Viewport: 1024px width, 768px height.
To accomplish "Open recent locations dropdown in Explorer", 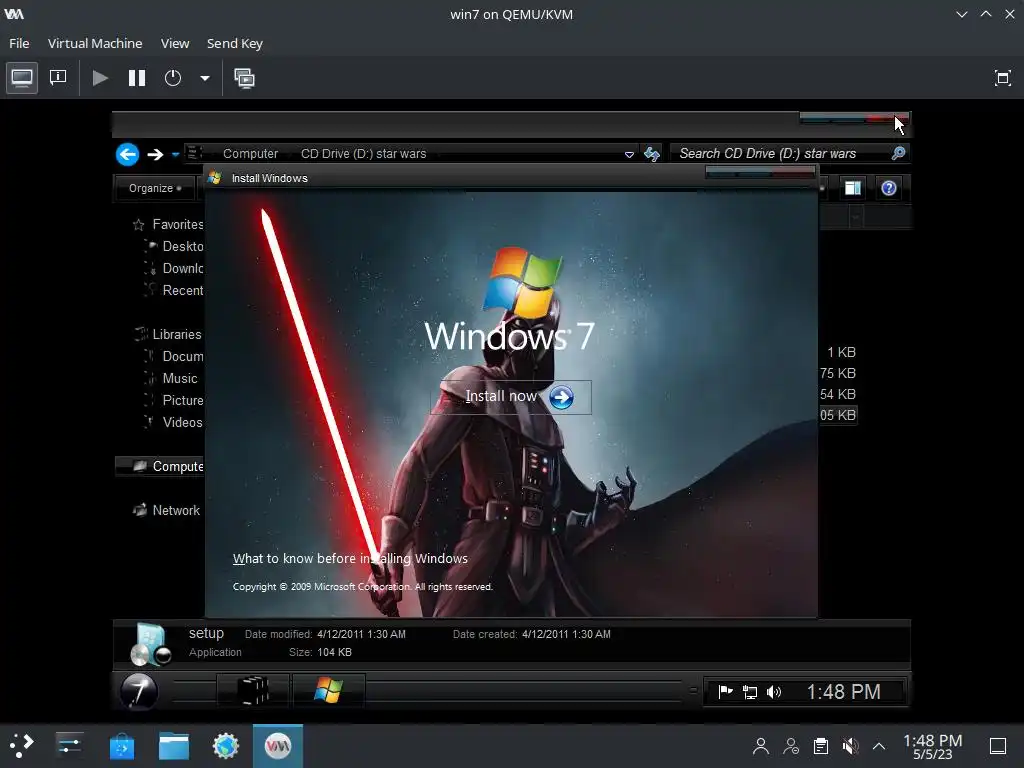I will click(x=175, y=155).
